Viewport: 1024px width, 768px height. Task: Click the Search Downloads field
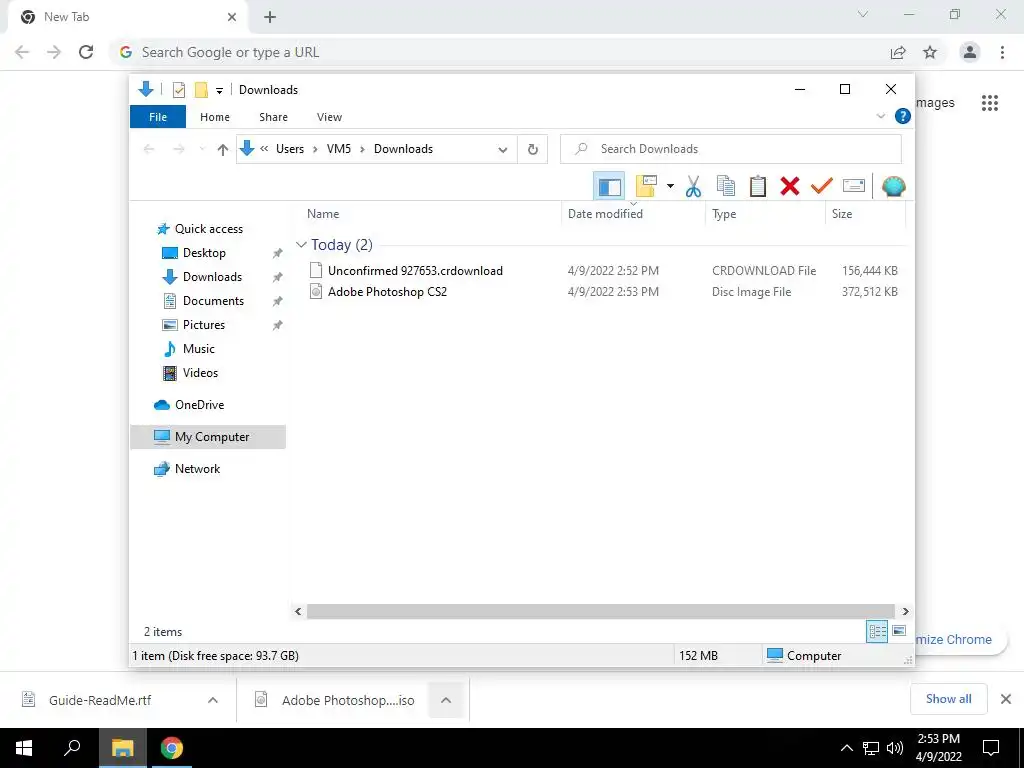tap(731, 149)
